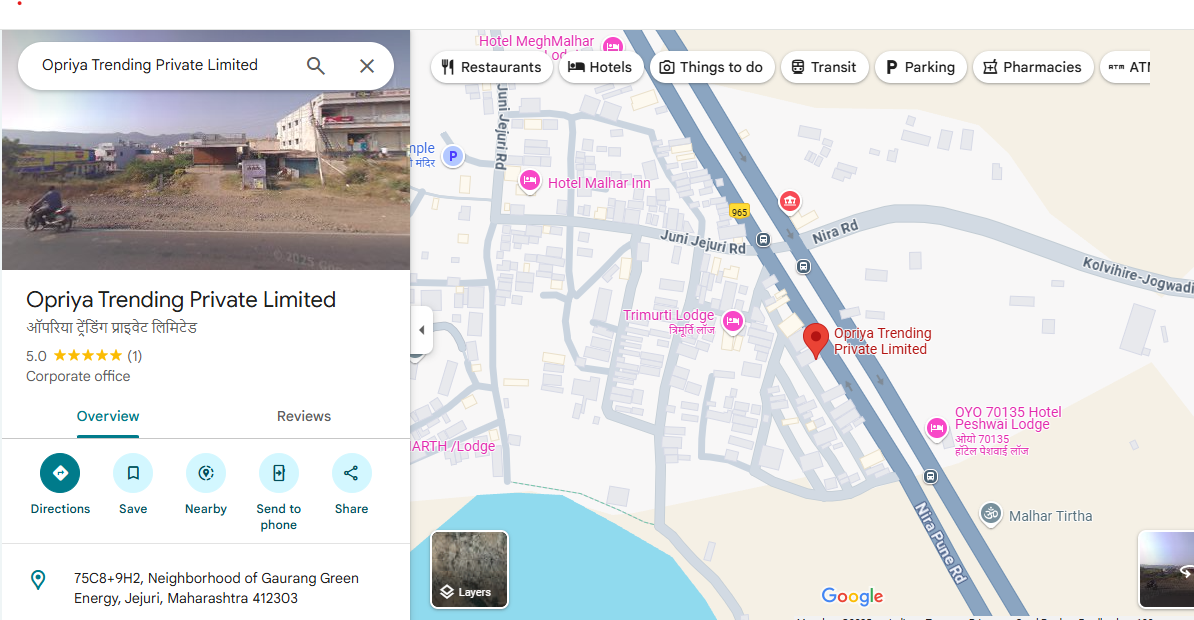Click the search box text field
This screenshot has height=620, width=1194.
pos(160,66)
